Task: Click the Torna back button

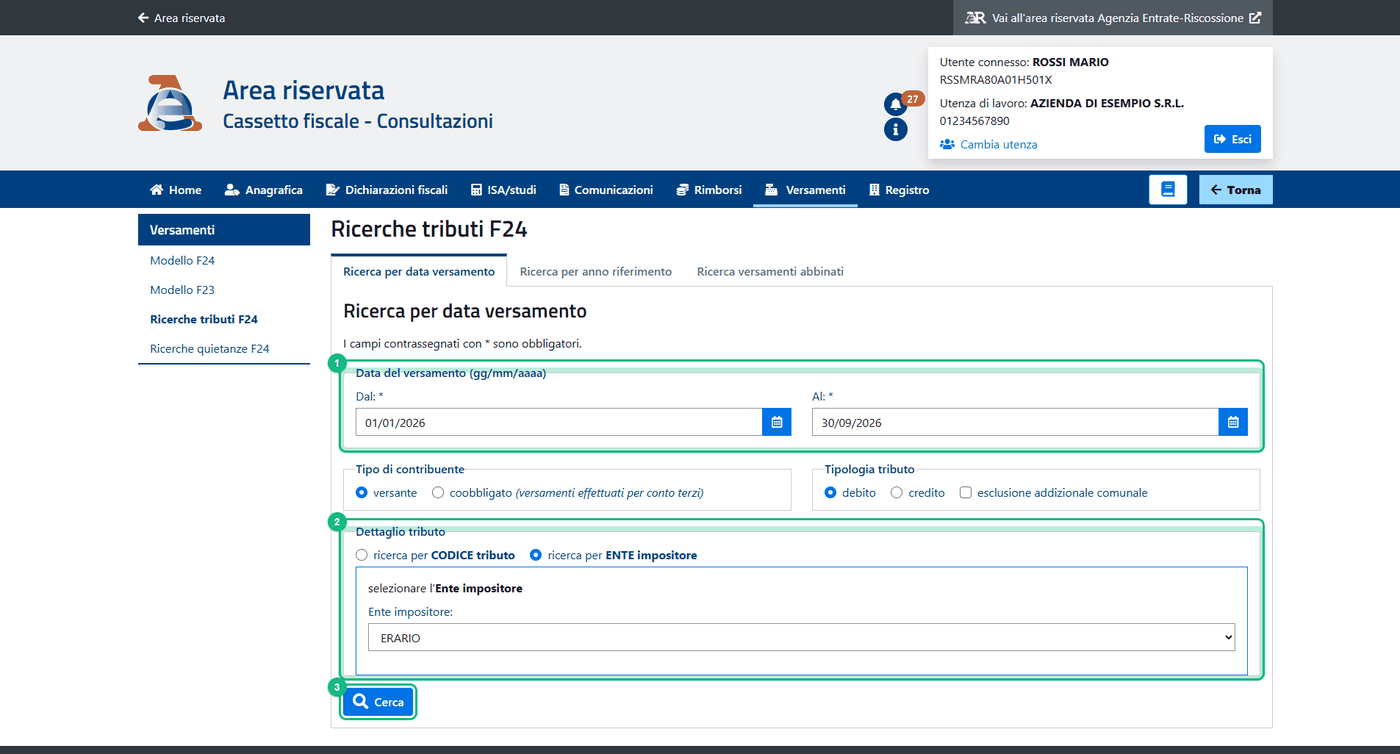Action: (x=1236, y=190)
